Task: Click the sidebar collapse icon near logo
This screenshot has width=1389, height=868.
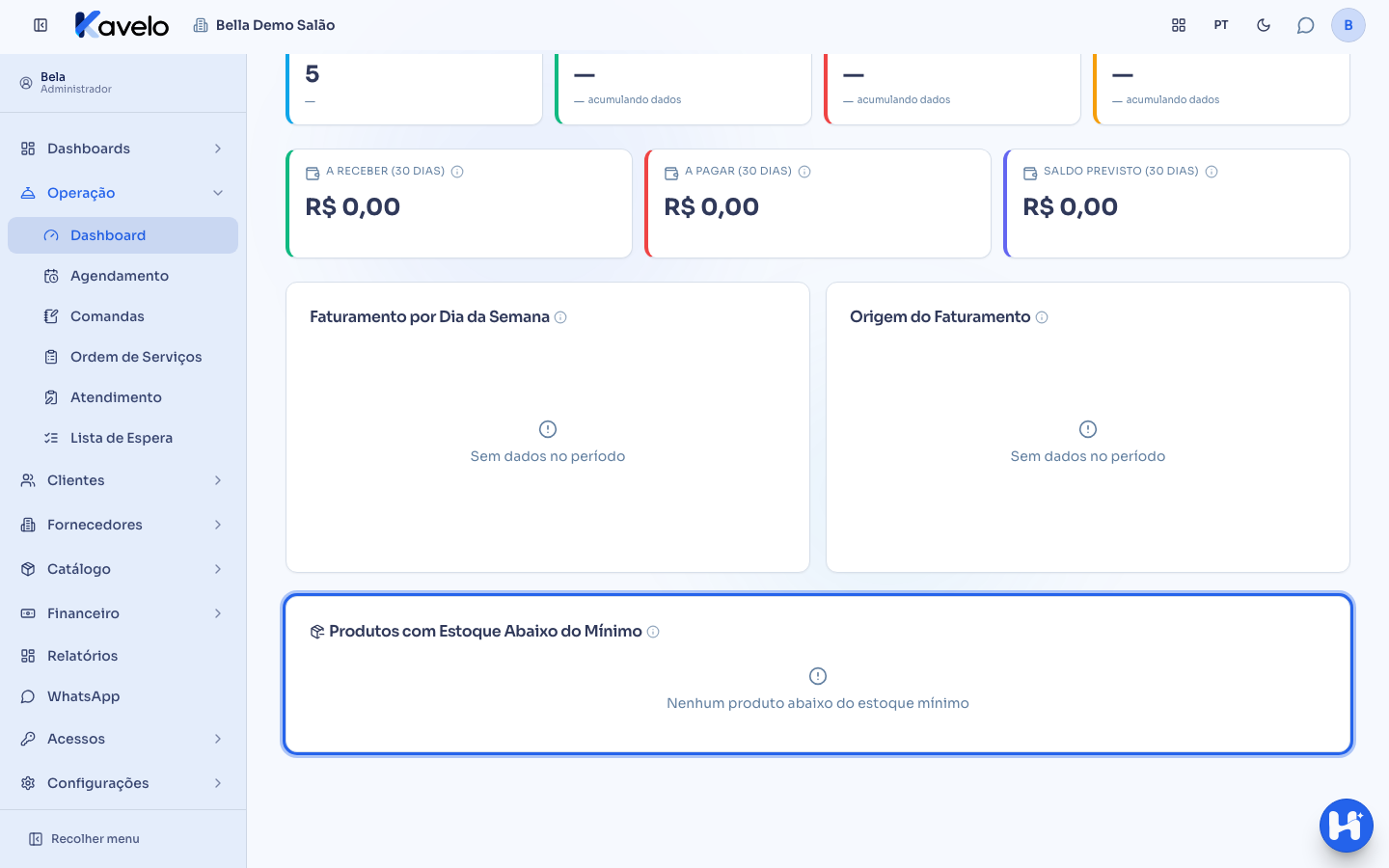Action: coord(41,25)
